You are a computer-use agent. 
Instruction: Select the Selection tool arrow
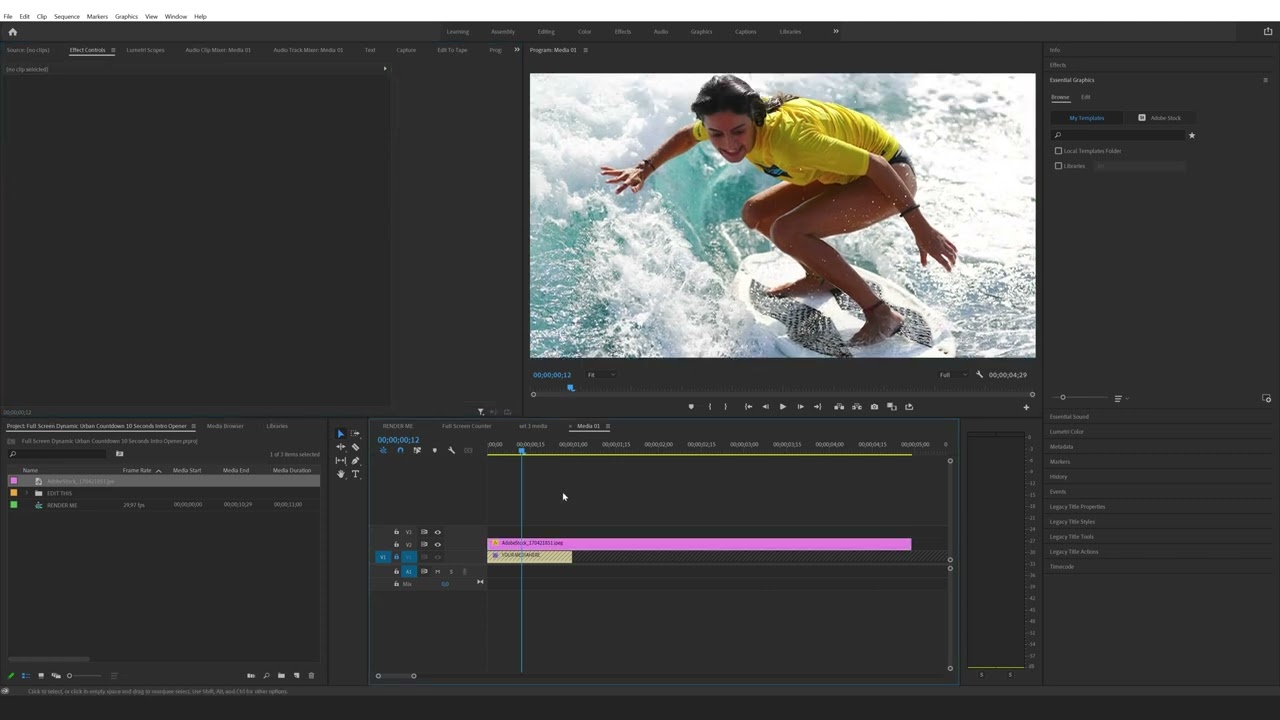tap(340, 434)
